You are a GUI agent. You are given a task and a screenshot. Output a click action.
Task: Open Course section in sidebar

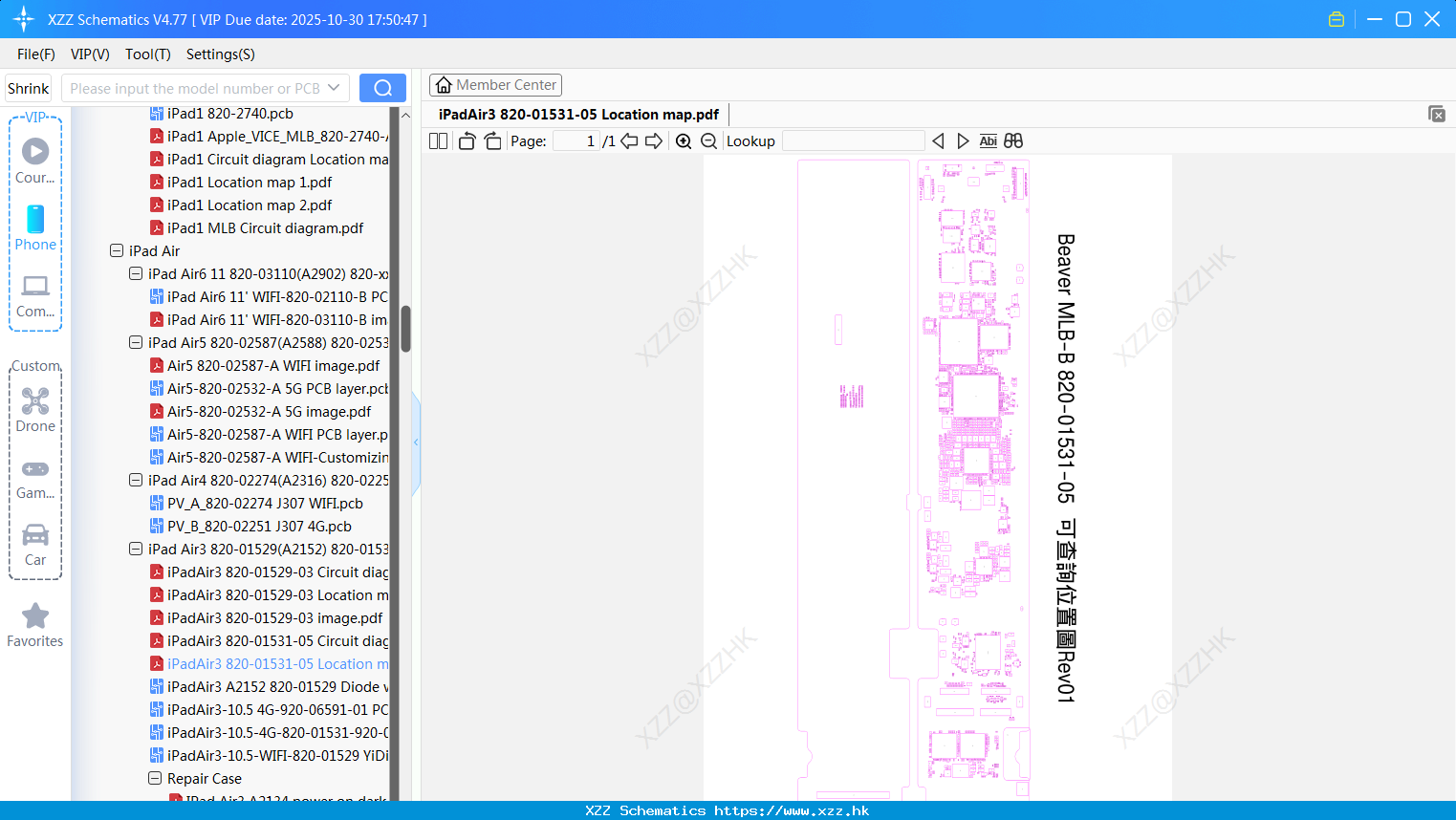click(35, 161)
